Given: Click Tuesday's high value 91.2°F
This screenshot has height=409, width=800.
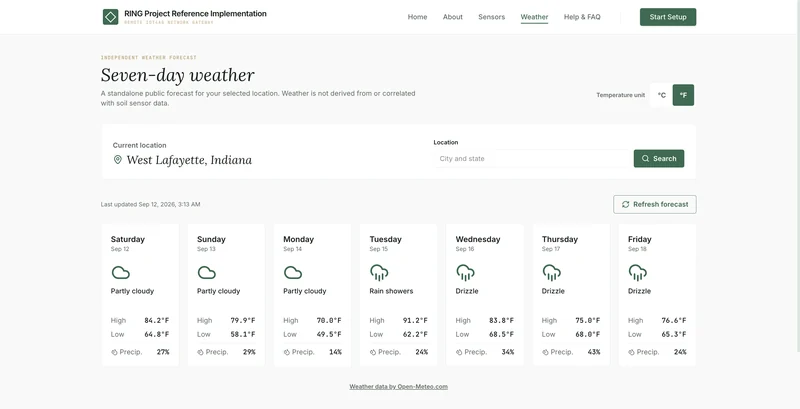Looking at the screenshot, I should 415,321.
